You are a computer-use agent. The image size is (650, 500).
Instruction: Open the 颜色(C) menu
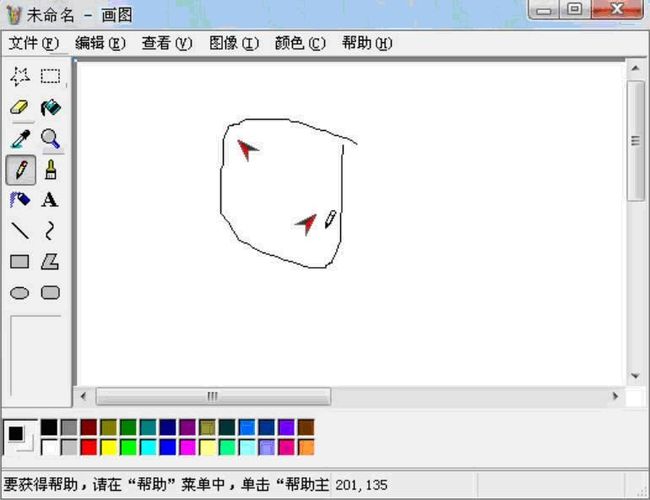click(x=300, y=43)
